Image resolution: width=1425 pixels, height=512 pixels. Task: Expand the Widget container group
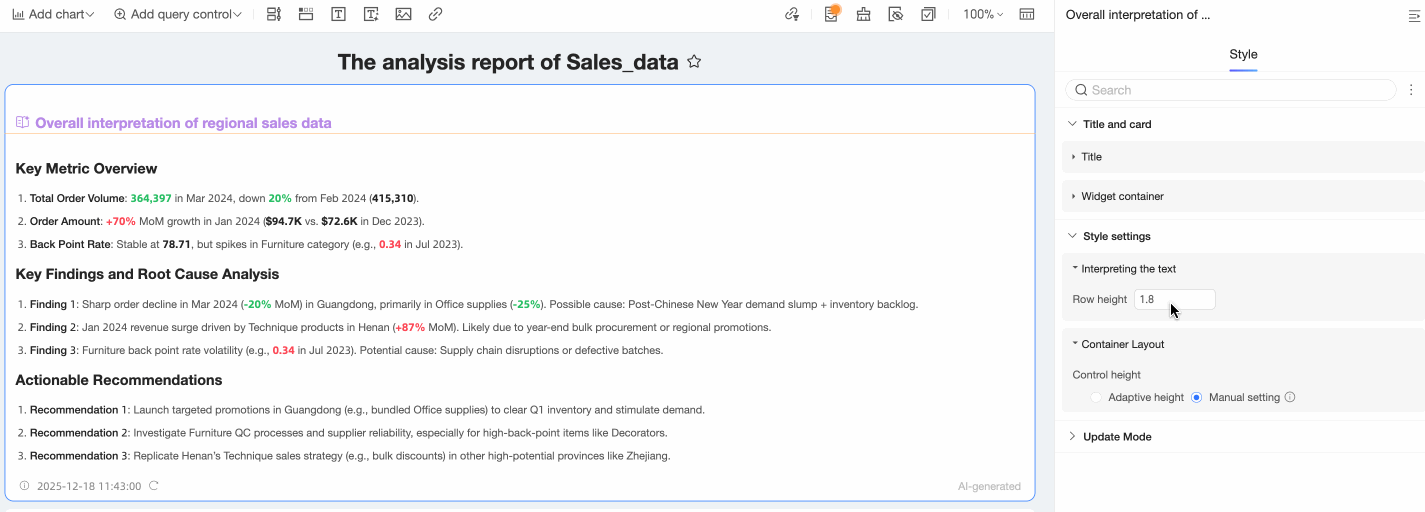click(1122, 196)
